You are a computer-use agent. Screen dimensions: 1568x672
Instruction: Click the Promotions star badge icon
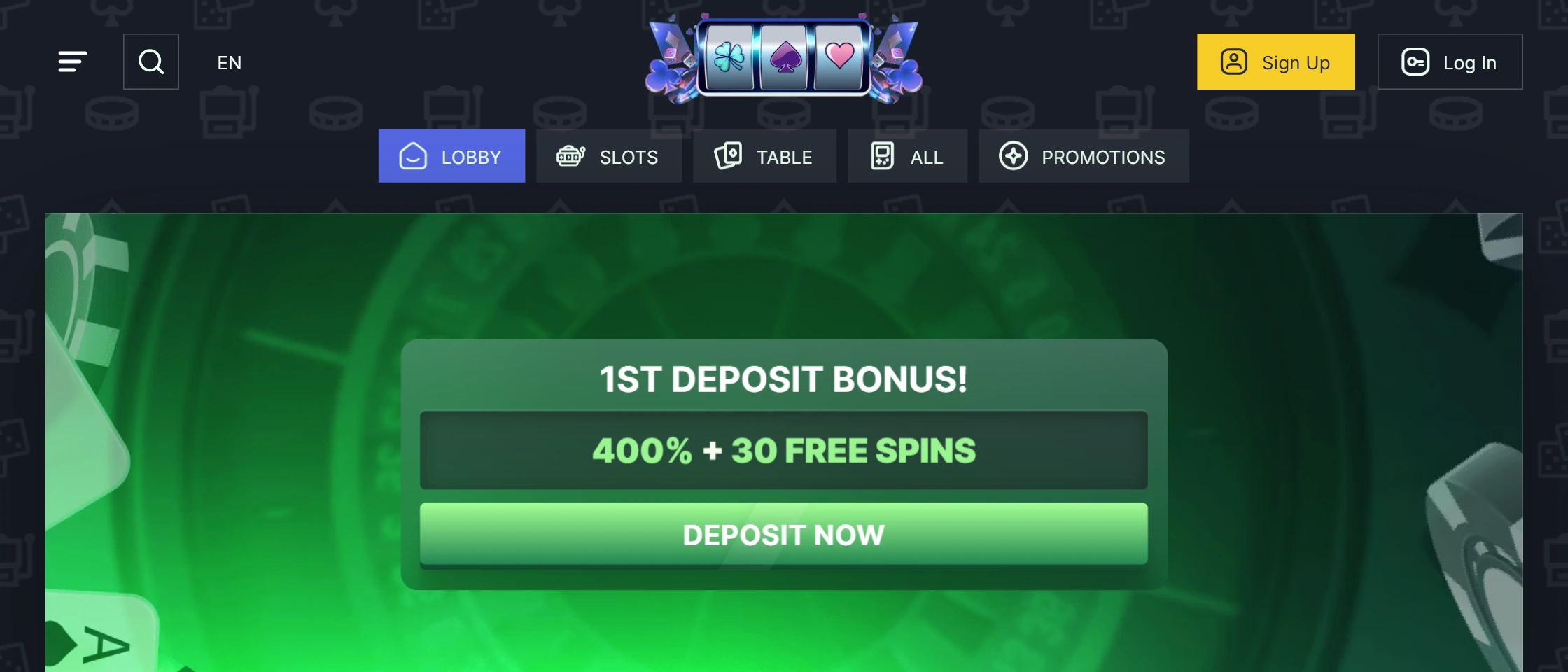(x=1013, y=155)
